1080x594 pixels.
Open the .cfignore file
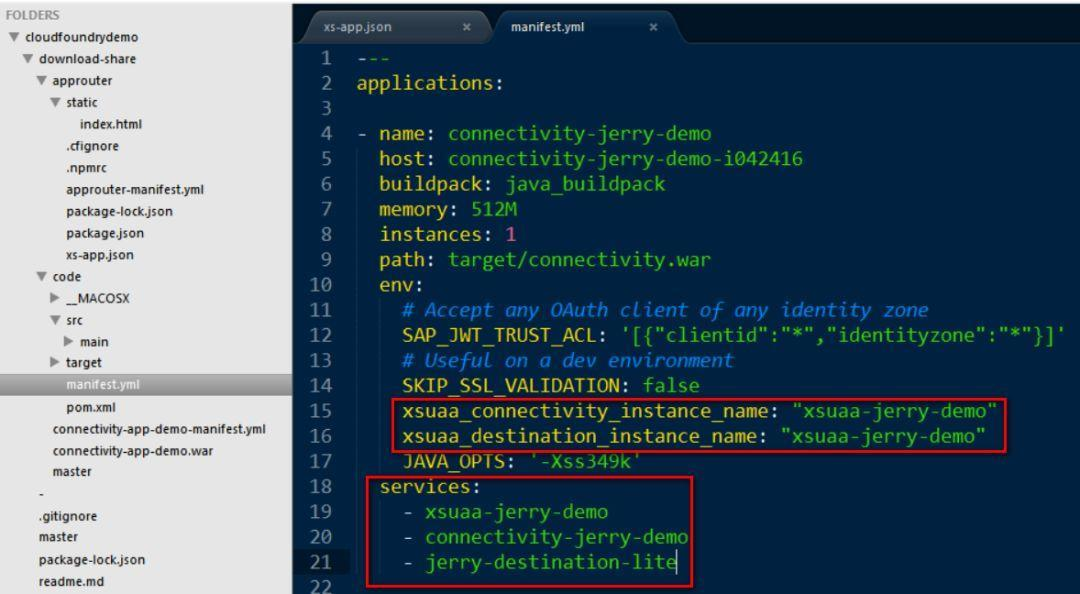click(x=92, y=146)
